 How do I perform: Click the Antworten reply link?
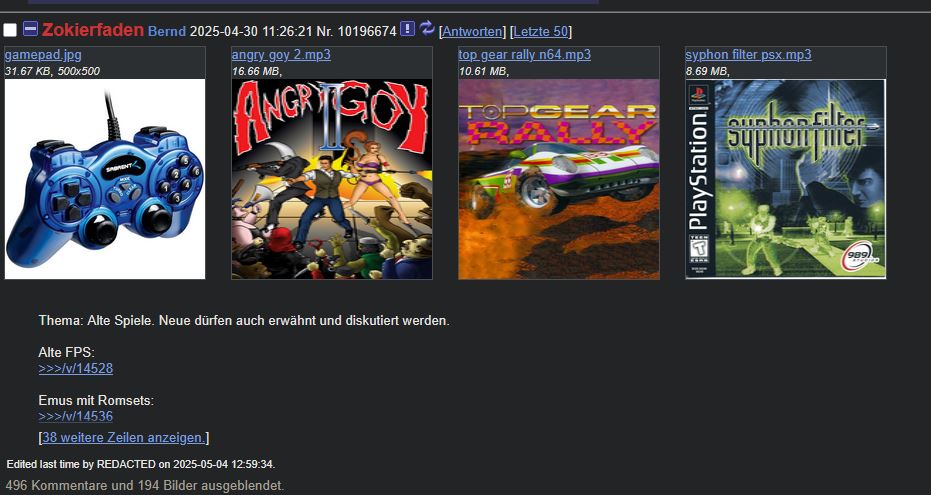tap(472, 31)
